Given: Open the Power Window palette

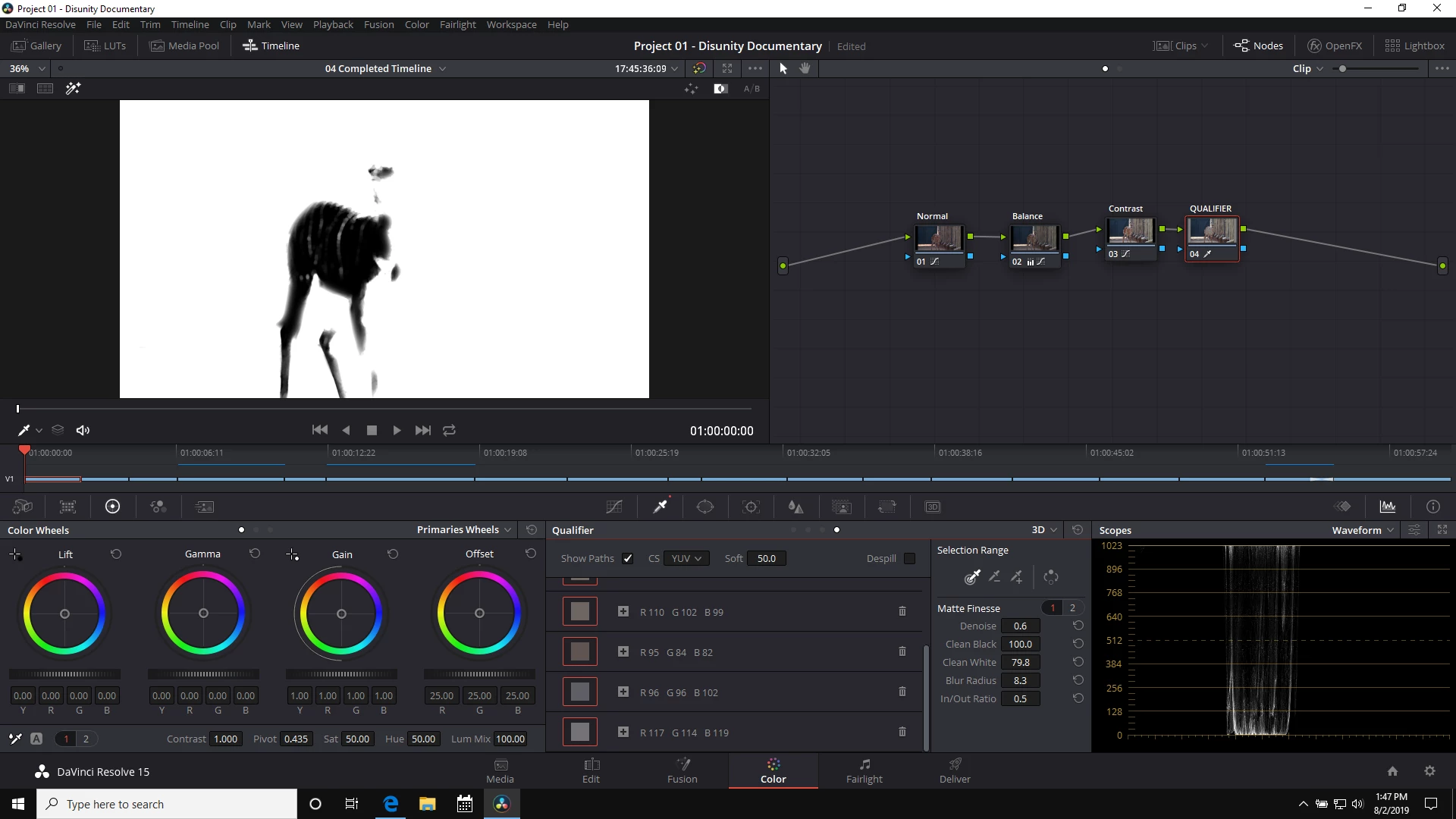Looking at the screenshot, I should point(705,507).
